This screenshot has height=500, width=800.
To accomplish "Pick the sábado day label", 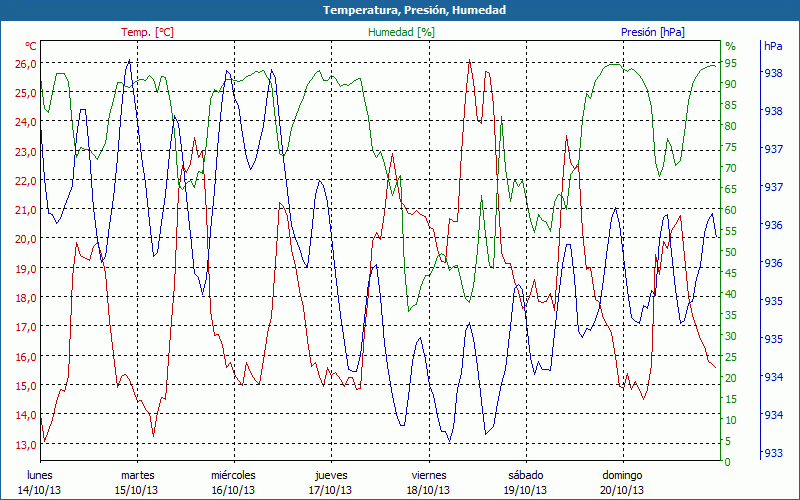I will [x=525, y=475].
